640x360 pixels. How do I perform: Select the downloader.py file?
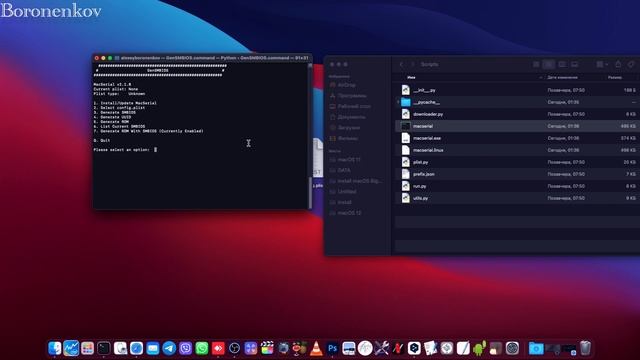(518, 114)
